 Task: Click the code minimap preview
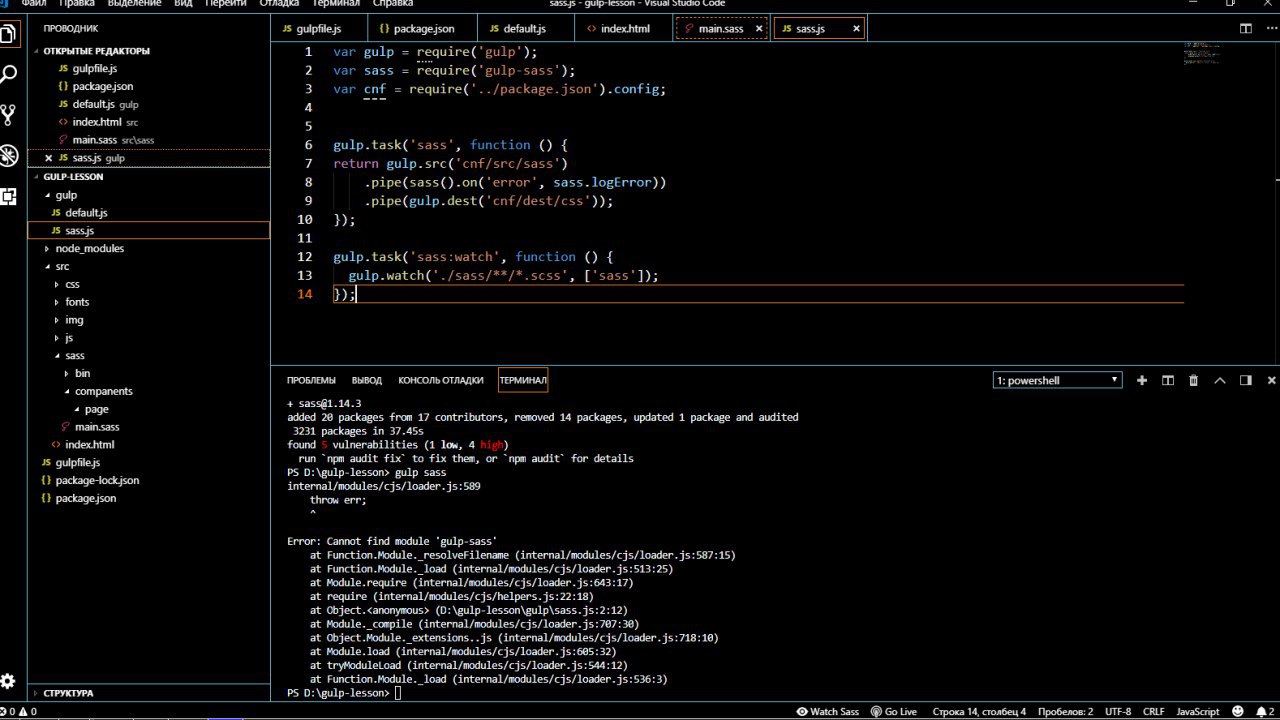point(1203,53)
